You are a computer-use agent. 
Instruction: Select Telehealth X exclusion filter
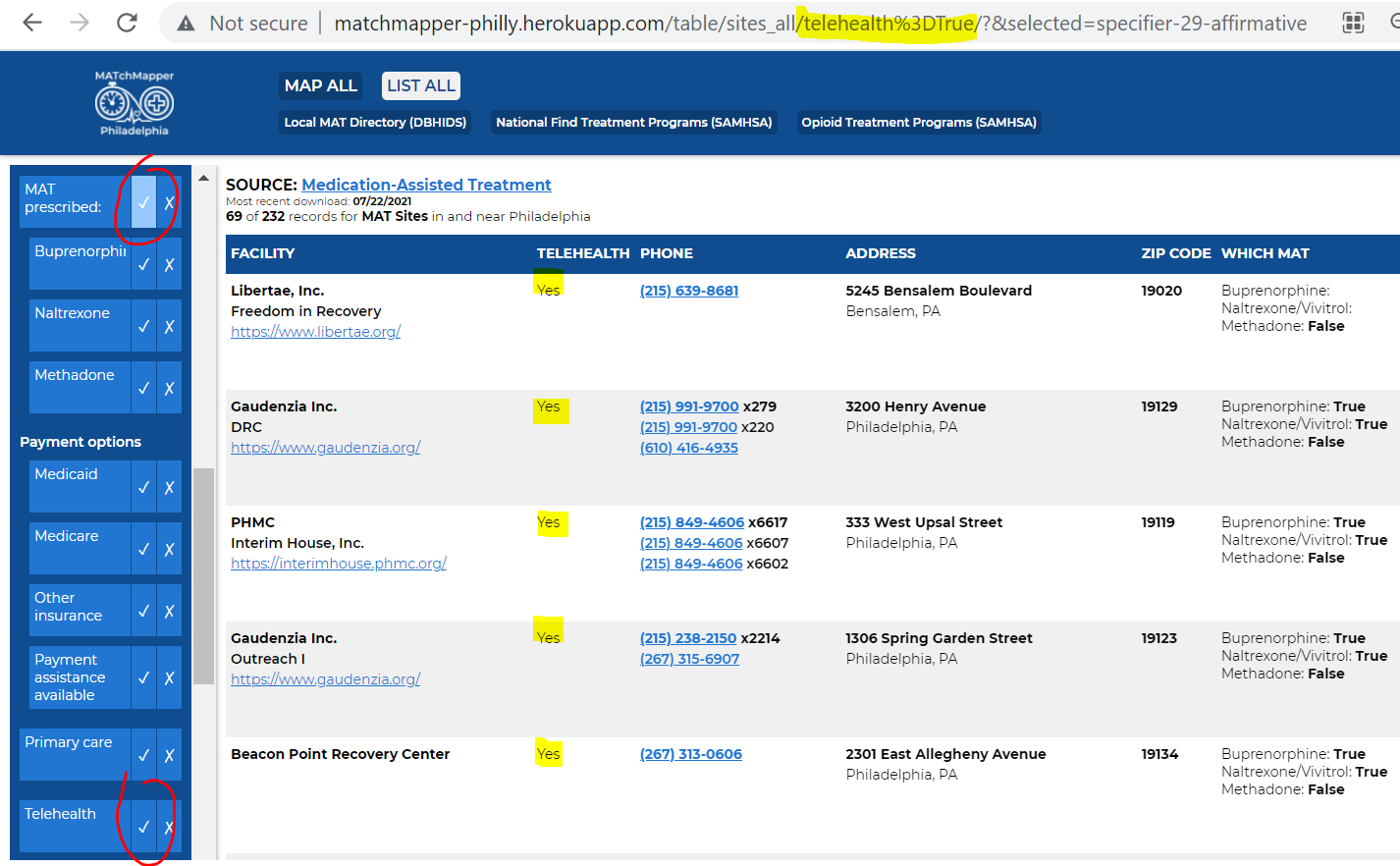pyautogui.click(x=169, y=827)
